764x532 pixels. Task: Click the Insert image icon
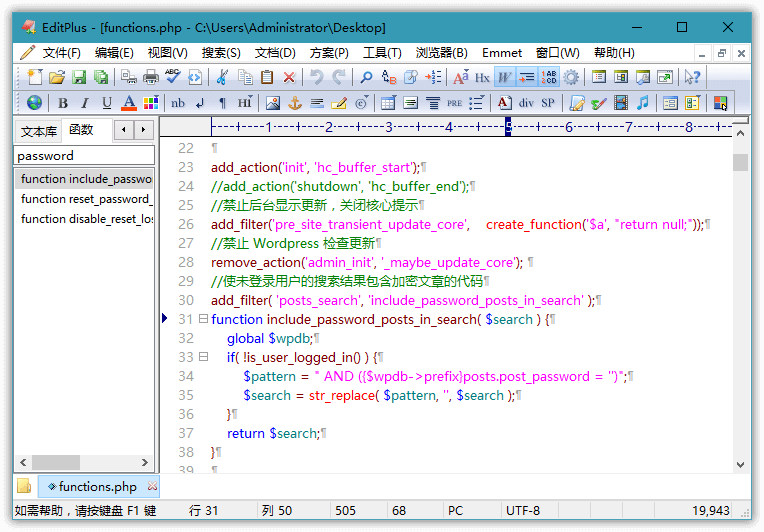[273, 102]
